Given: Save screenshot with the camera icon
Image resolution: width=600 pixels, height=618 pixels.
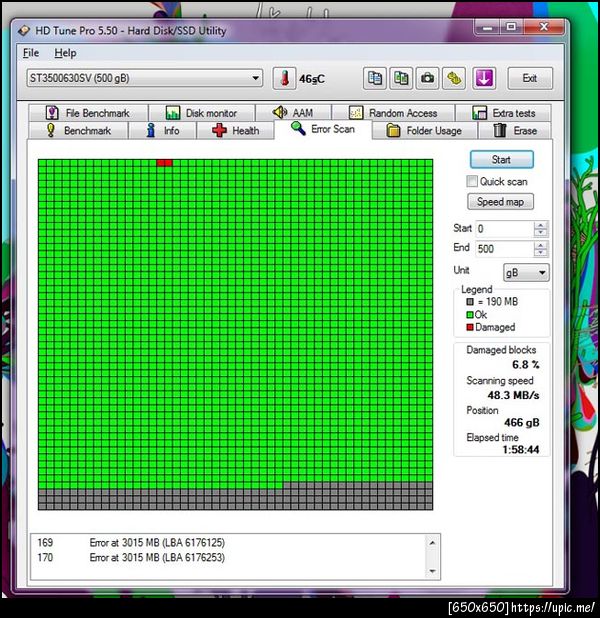Looking at the screenshot, I should (427, 78).
